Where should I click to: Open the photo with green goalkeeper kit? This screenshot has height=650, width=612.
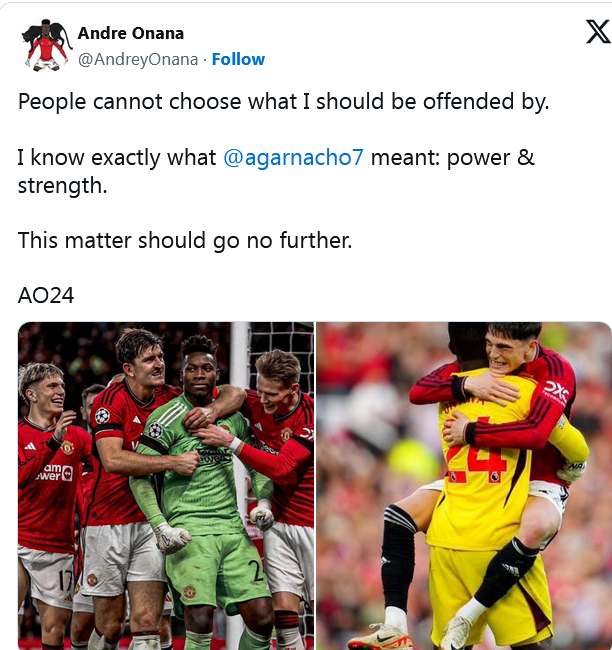166,486
